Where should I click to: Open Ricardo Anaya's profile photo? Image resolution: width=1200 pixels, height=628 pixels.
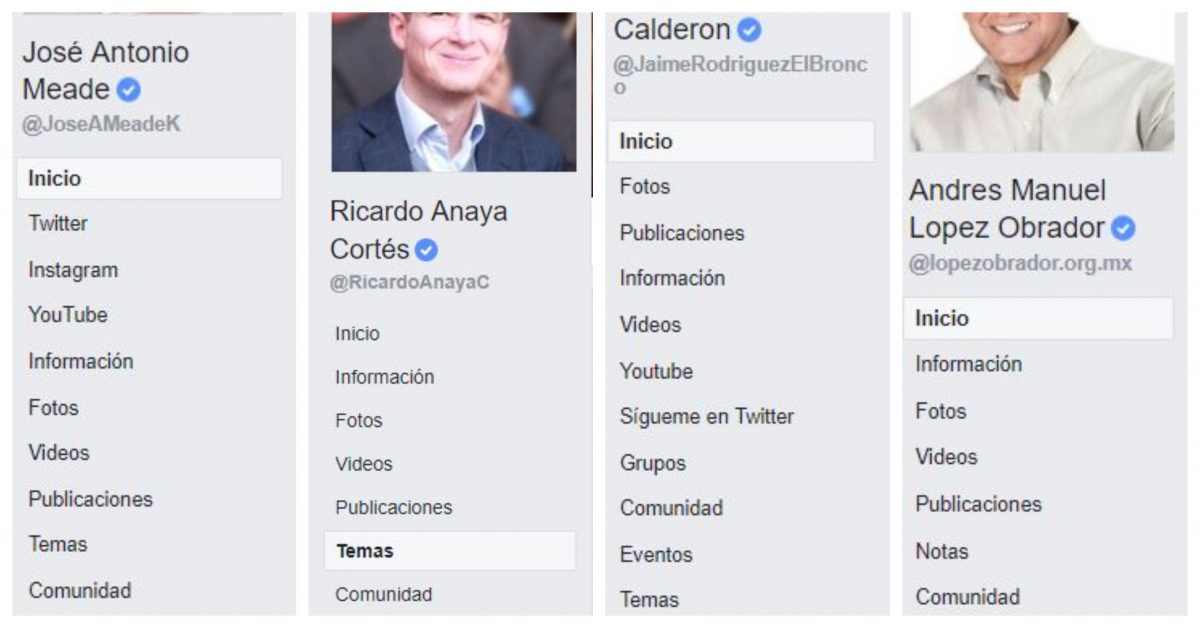(x=454, y=92)
